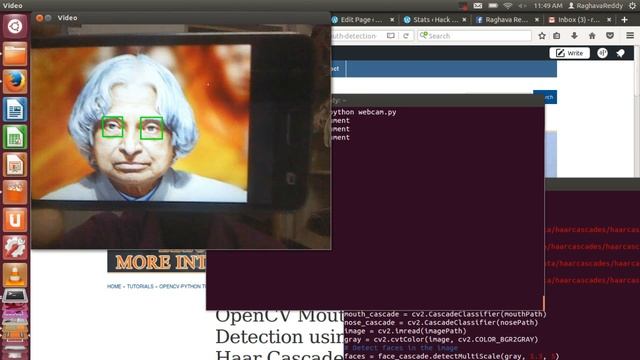Screen dimensions: 640x360
Task: Open the Ubuntu Dash home launcher
Action: coord(15,26)
